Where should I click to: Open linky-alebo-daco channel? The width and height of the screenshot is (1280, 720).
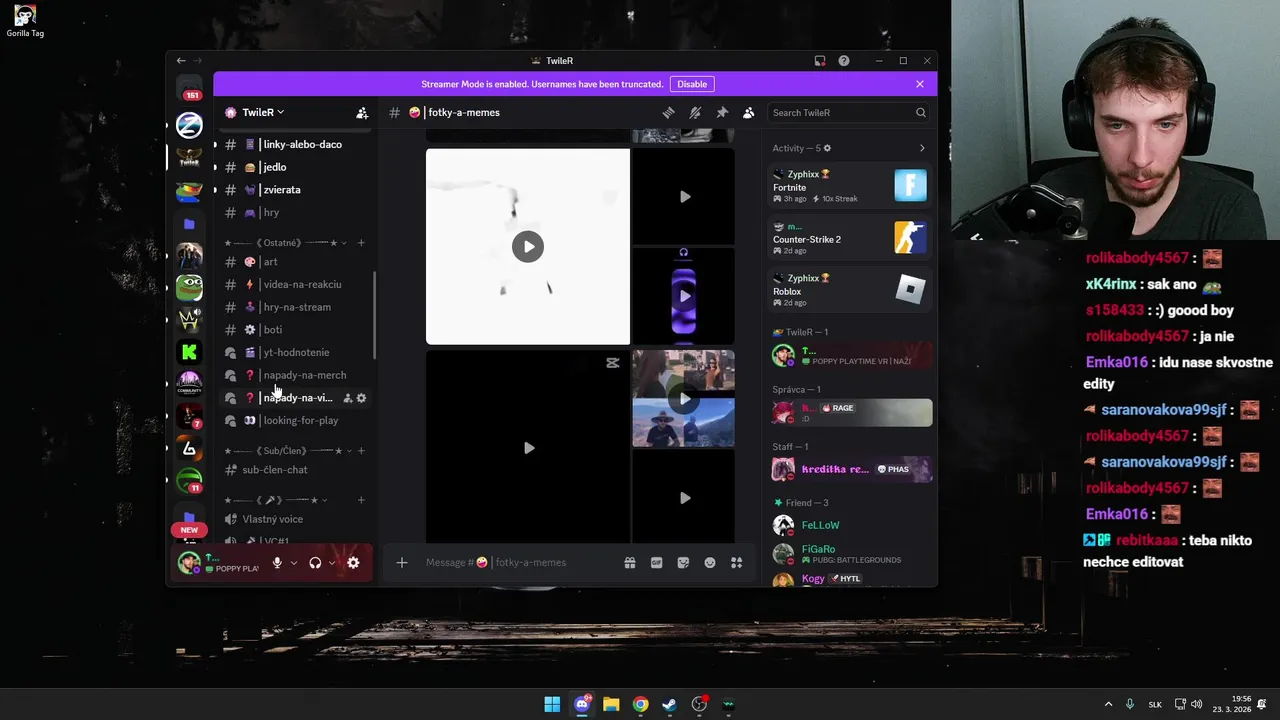click(x=295, y=144)
